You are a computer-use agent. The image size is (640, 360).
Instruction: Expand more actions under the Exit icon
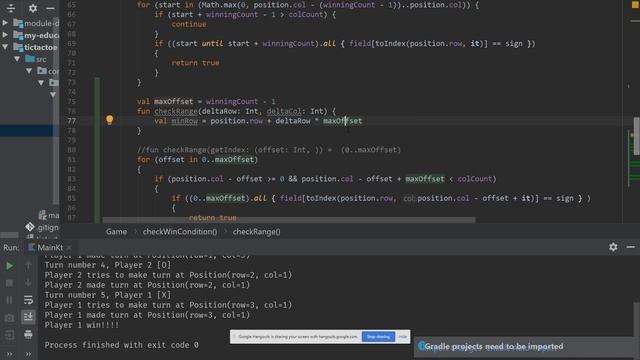pyautogui.click(x=9, y=354)
